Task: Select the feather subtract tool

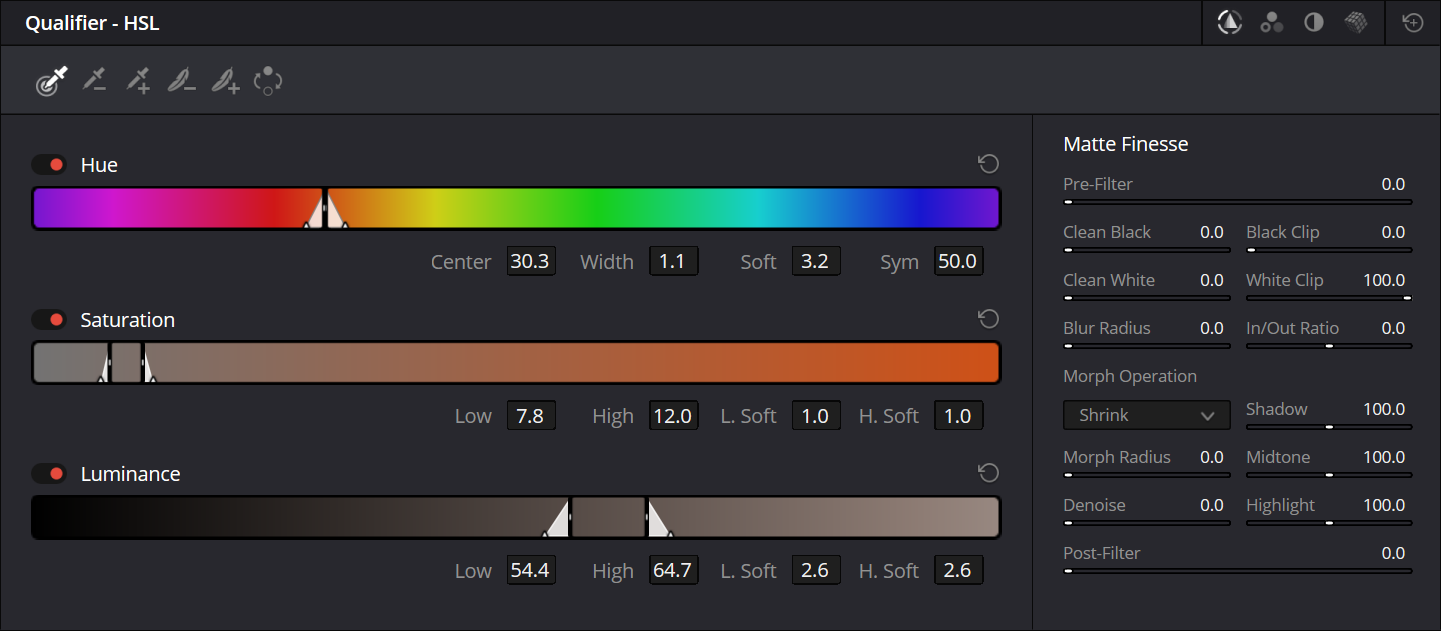Action: 181,82
